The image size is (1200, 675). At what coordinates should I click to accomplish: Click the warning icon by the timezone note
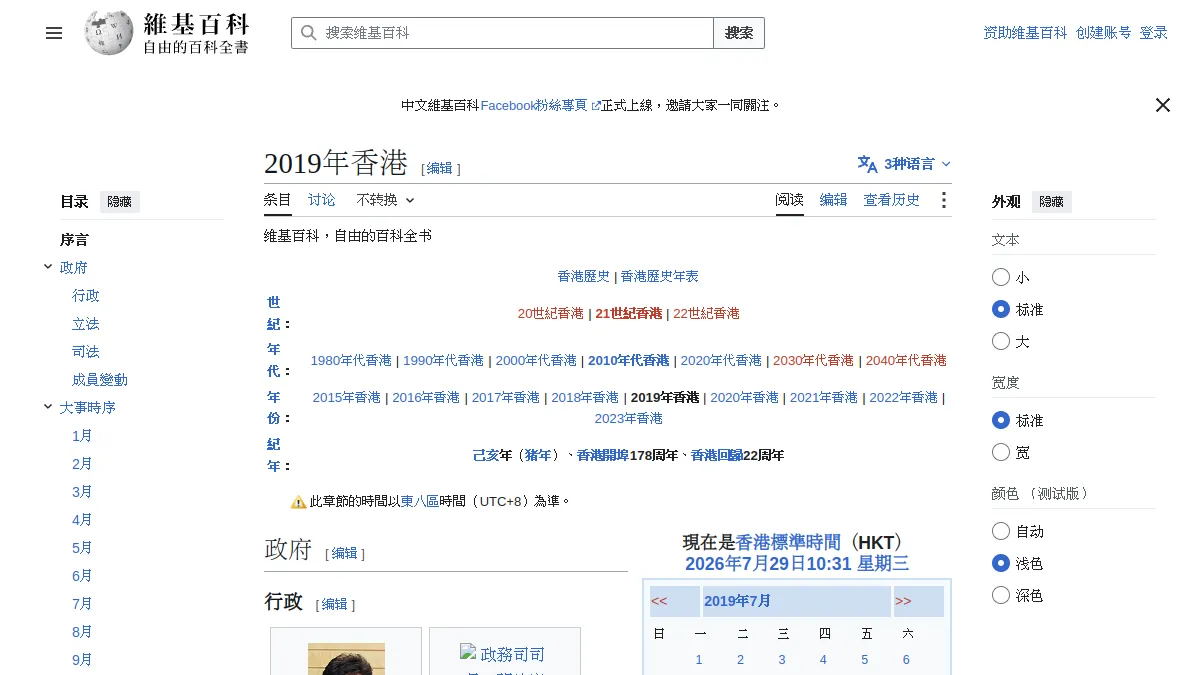pos(298,502)
